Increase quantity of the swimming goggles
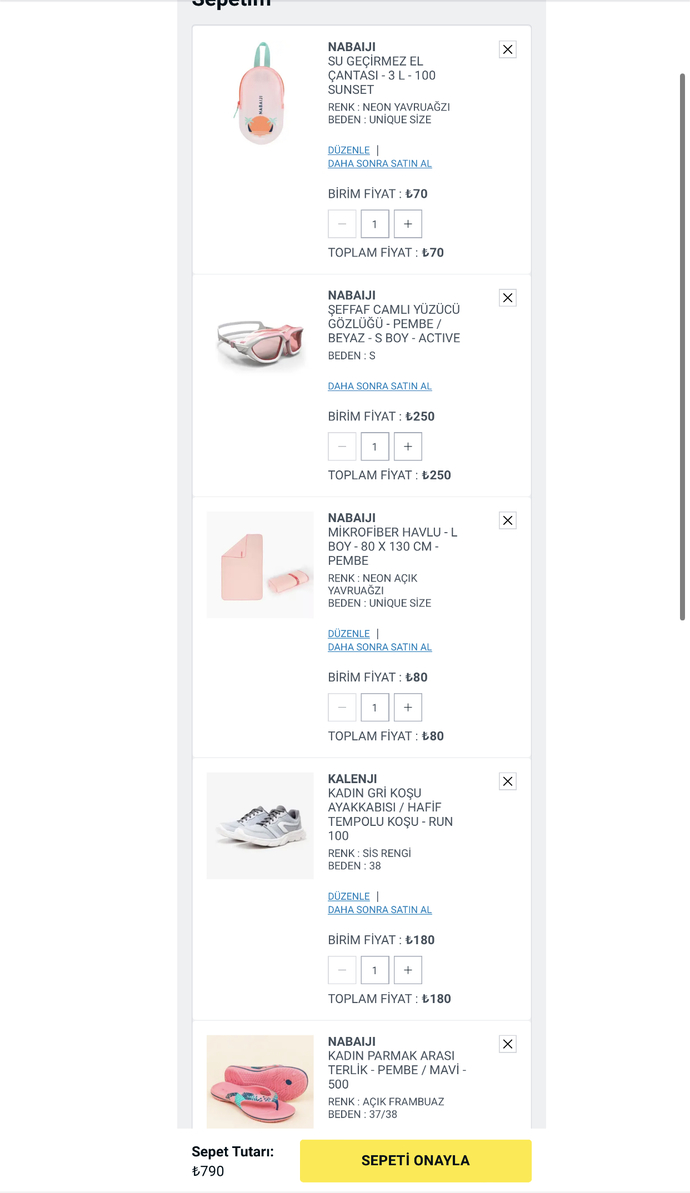This screenshot has width=690, height=1193. pyautogui.click(x=408, y=447)
